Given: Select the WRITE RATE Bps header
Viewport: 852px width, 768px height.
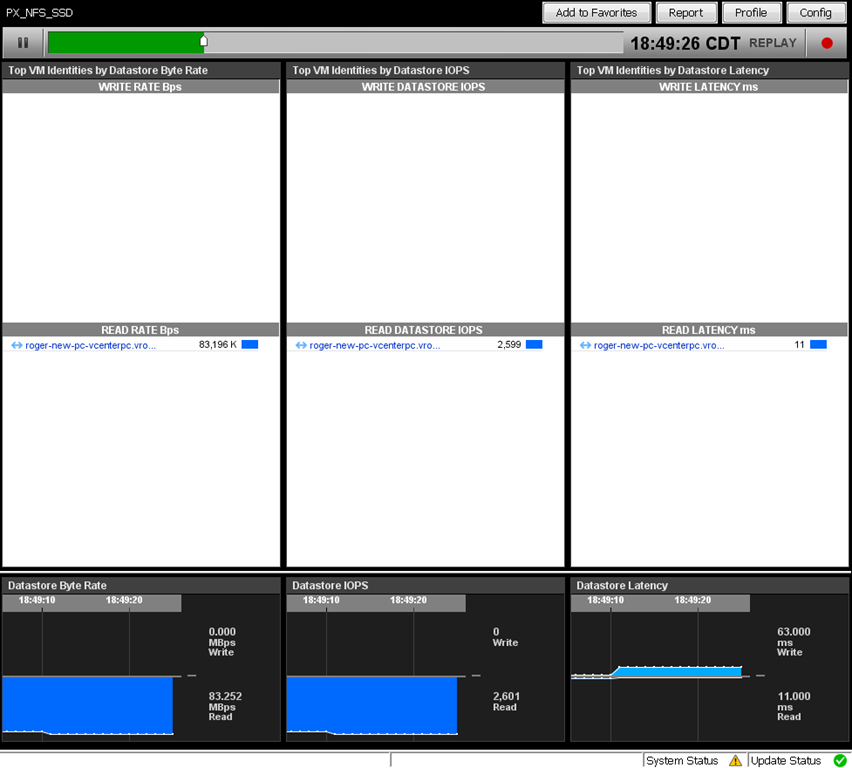Looking at the screenshot, I should tap(140, 87).
